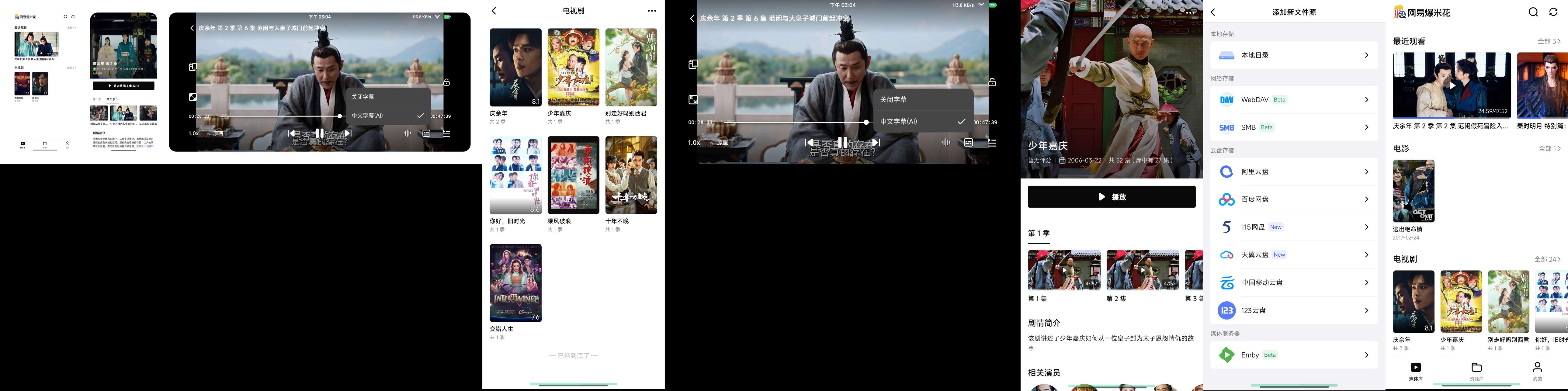Tap resize-frame icon in the smaller video player
This screenshot has width=1568, height=391.
click(x=193, y=97)
